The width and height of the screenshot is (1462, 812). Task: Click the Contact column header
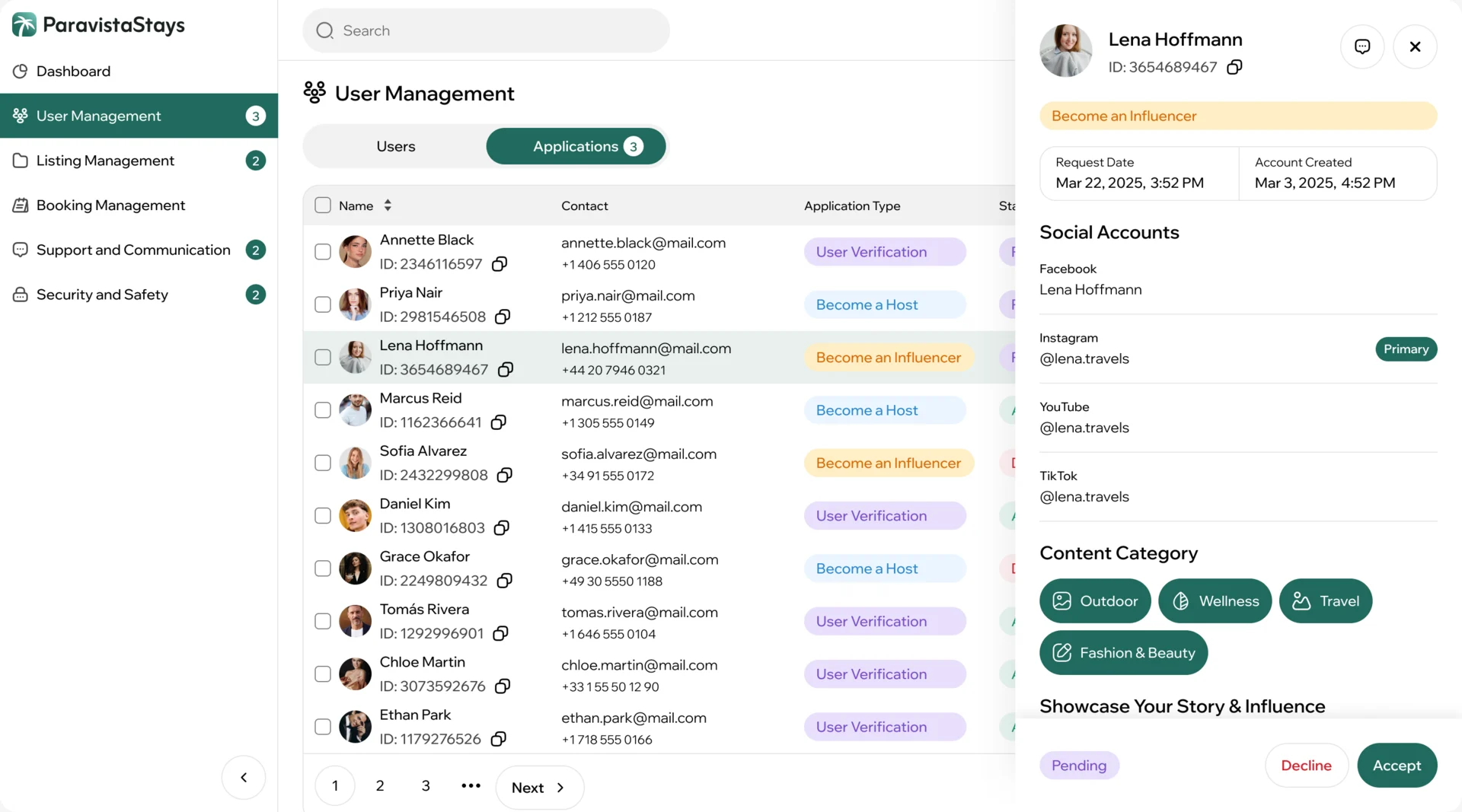pos(585,205)
